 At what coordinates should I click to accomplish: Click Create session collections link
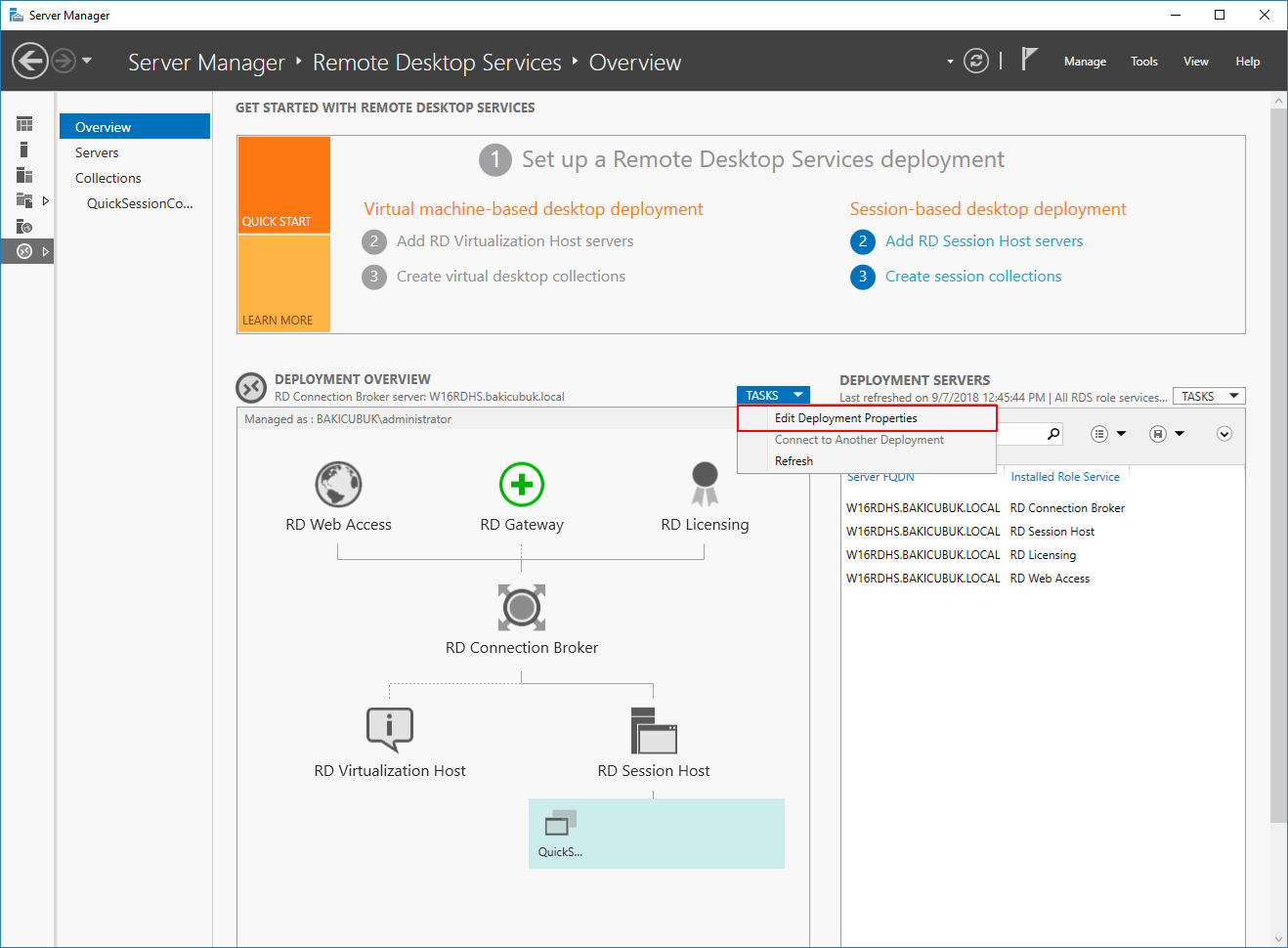click(973, 277)
